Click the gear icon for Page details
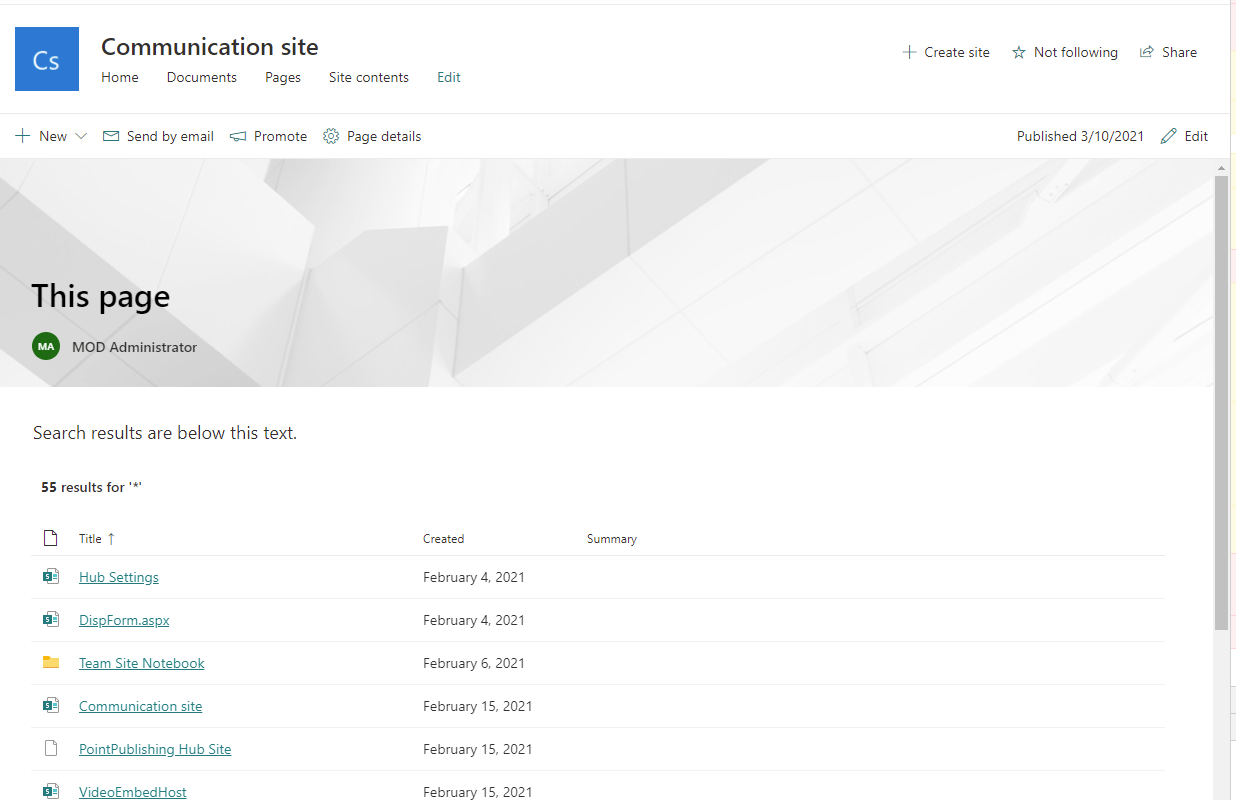Viewport: 1236px width, 800px height. 331,136
